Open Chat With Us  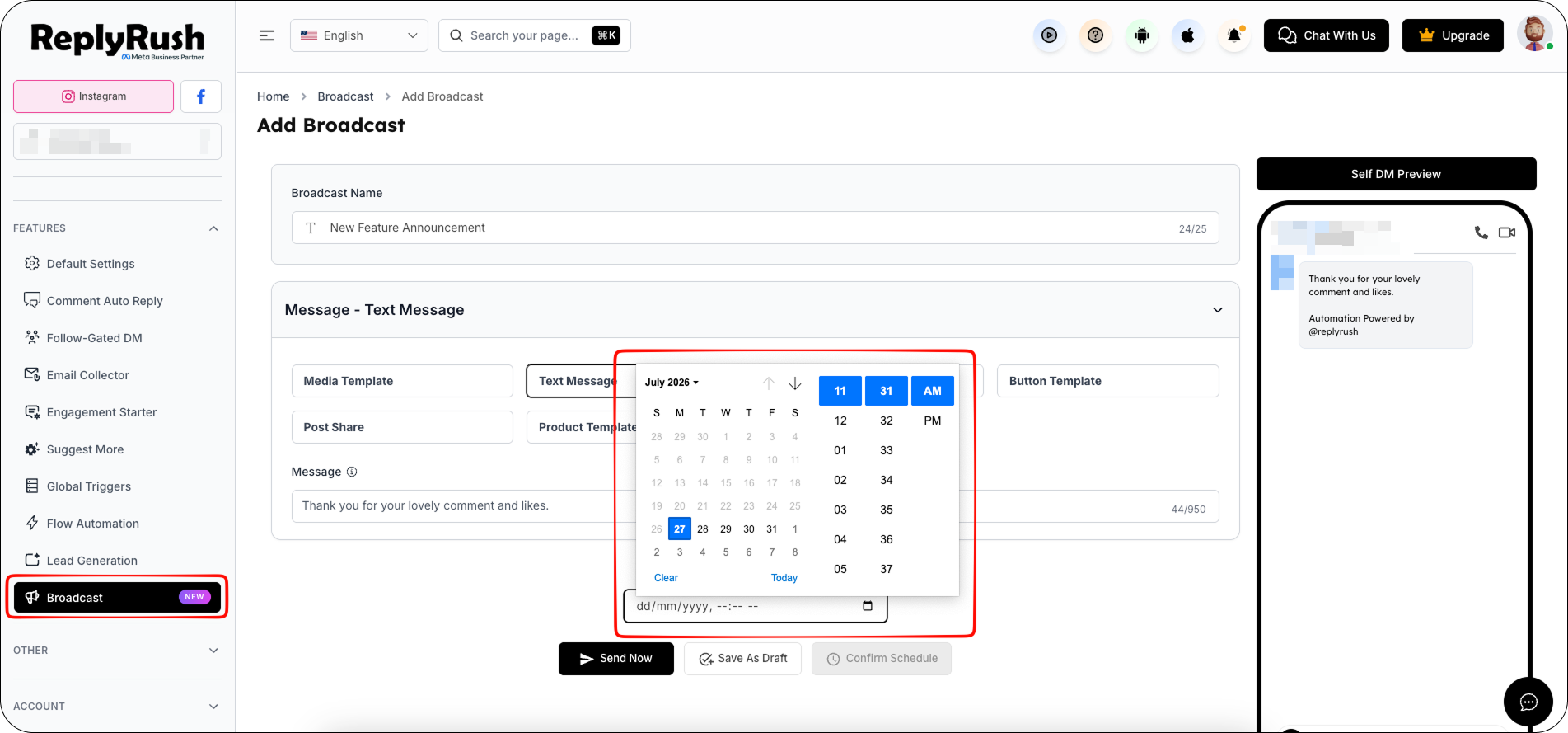point(1327,35)
